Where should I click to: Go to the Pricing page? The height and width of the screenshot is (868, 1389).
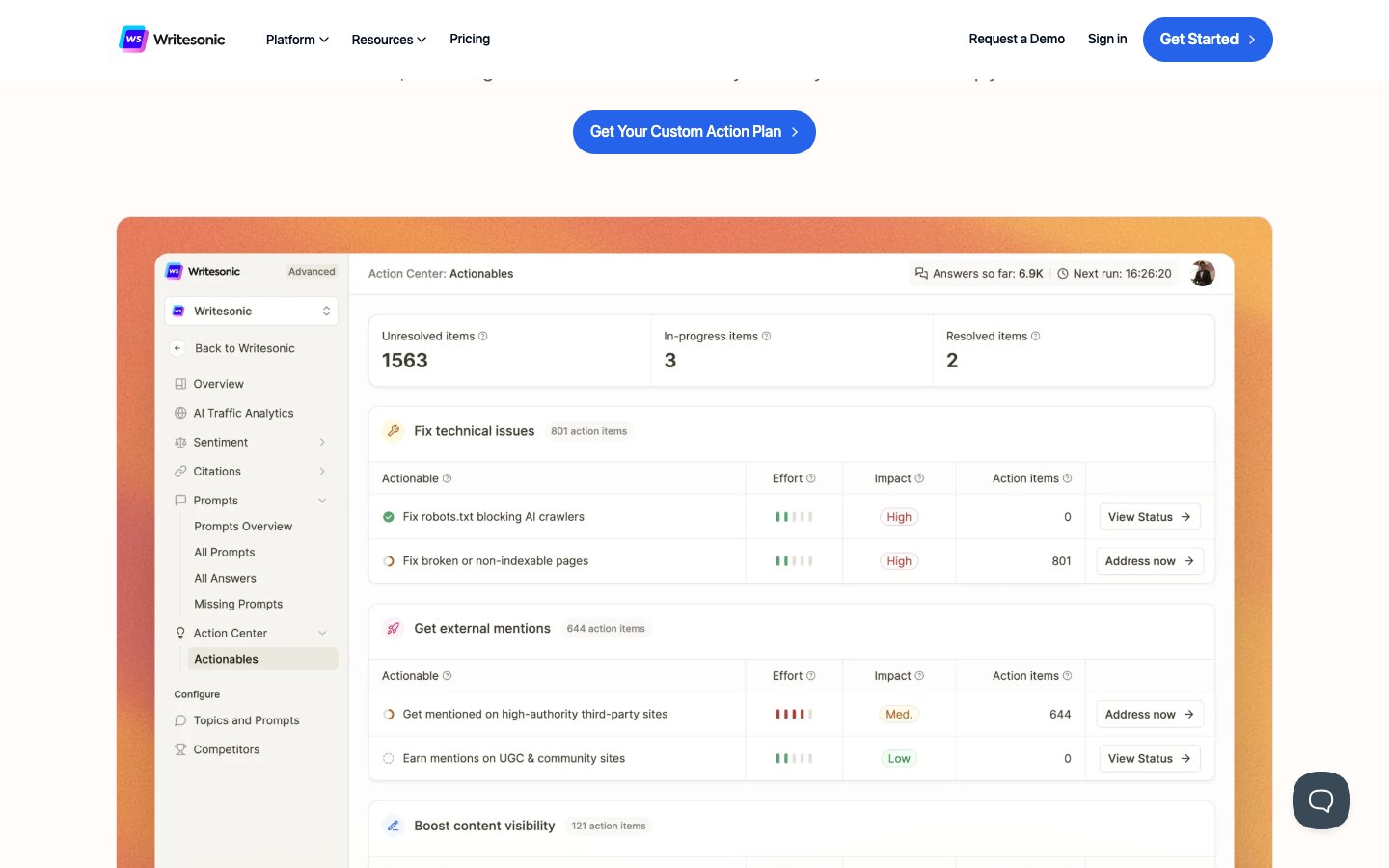[x=470, y=40]
